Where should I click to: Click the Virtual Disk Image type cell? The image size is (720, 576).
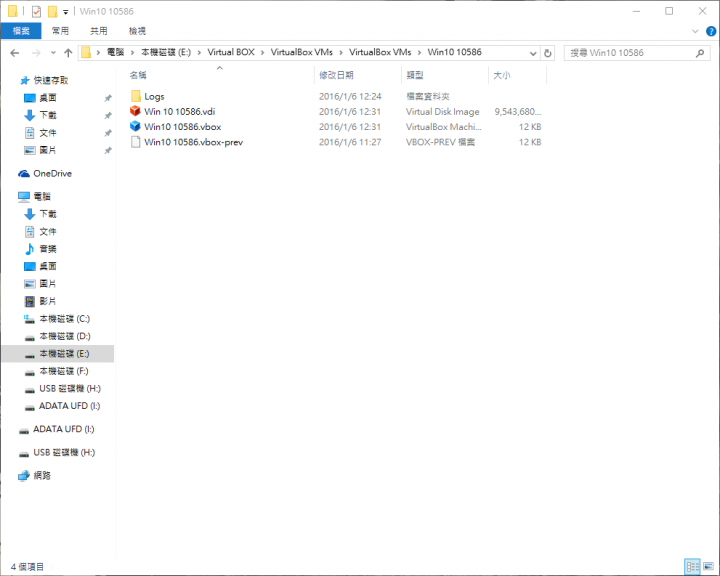pyautogui.click(x=442, y=112)
